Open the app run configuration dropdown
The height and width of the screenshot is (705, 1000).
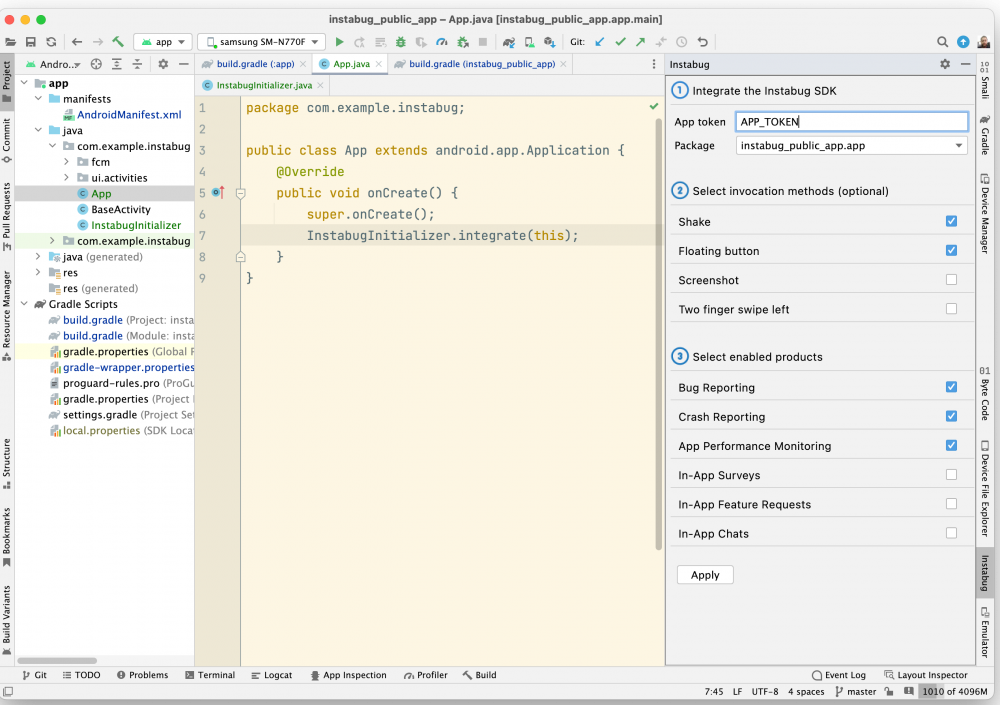pos(163,42)
